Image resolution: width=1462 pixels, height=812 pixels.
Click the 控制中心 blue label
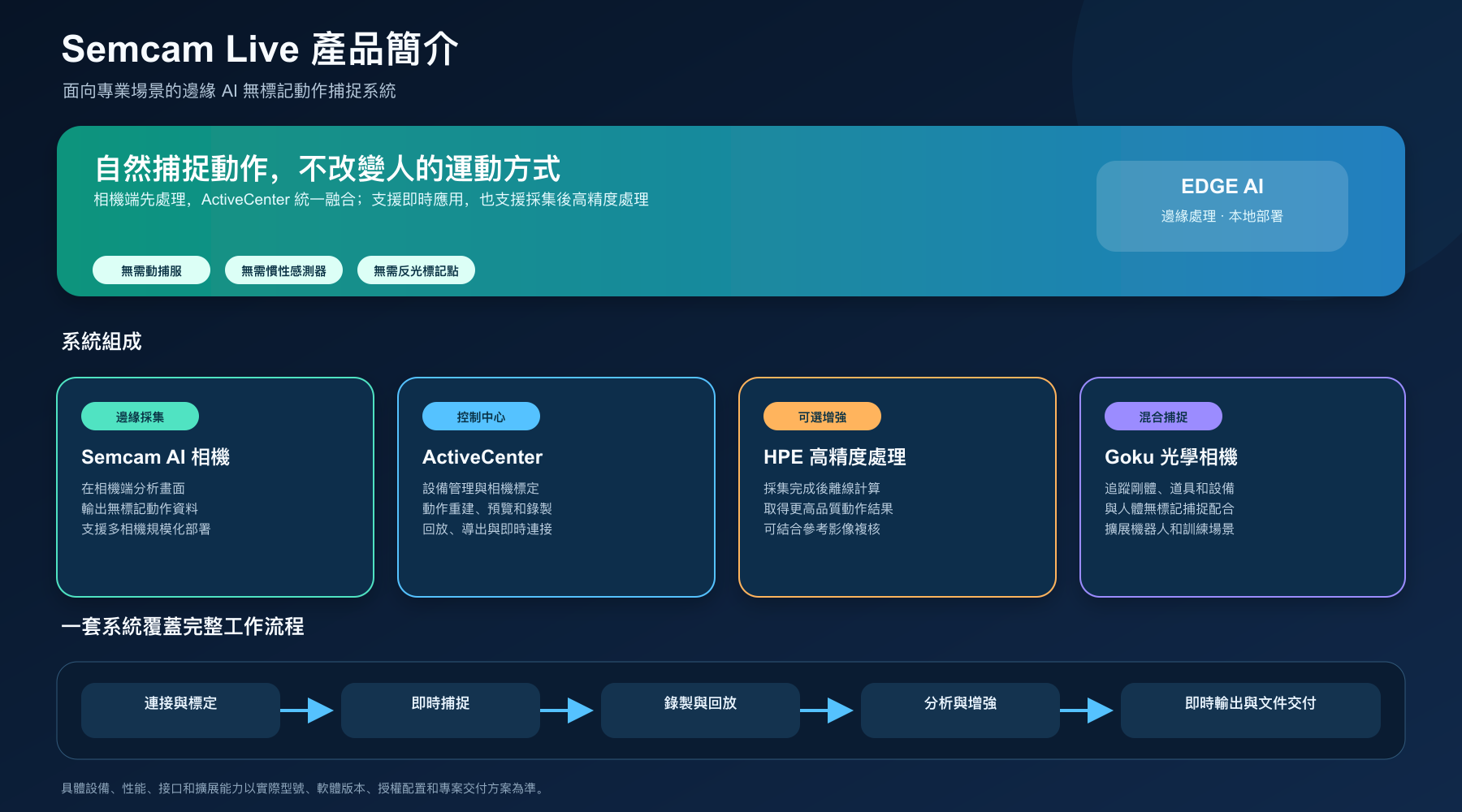point(481,417)
